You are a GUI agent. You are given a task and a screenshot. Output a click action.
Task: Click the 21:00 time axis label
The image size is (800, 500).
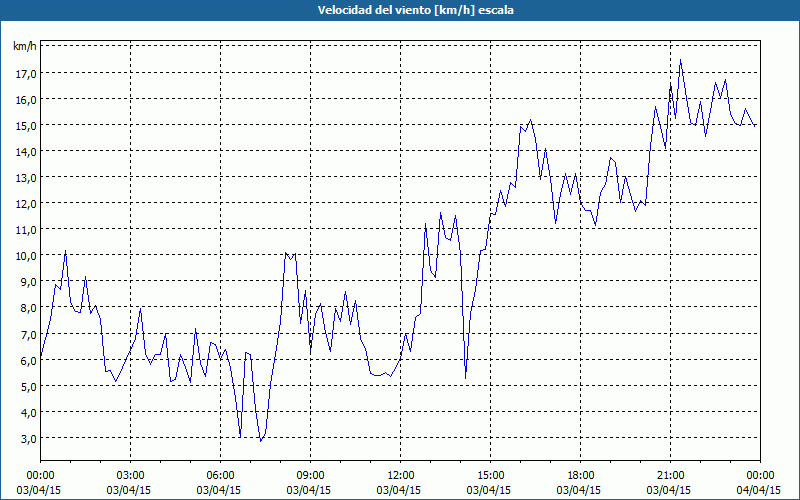(x=670, y=476)
